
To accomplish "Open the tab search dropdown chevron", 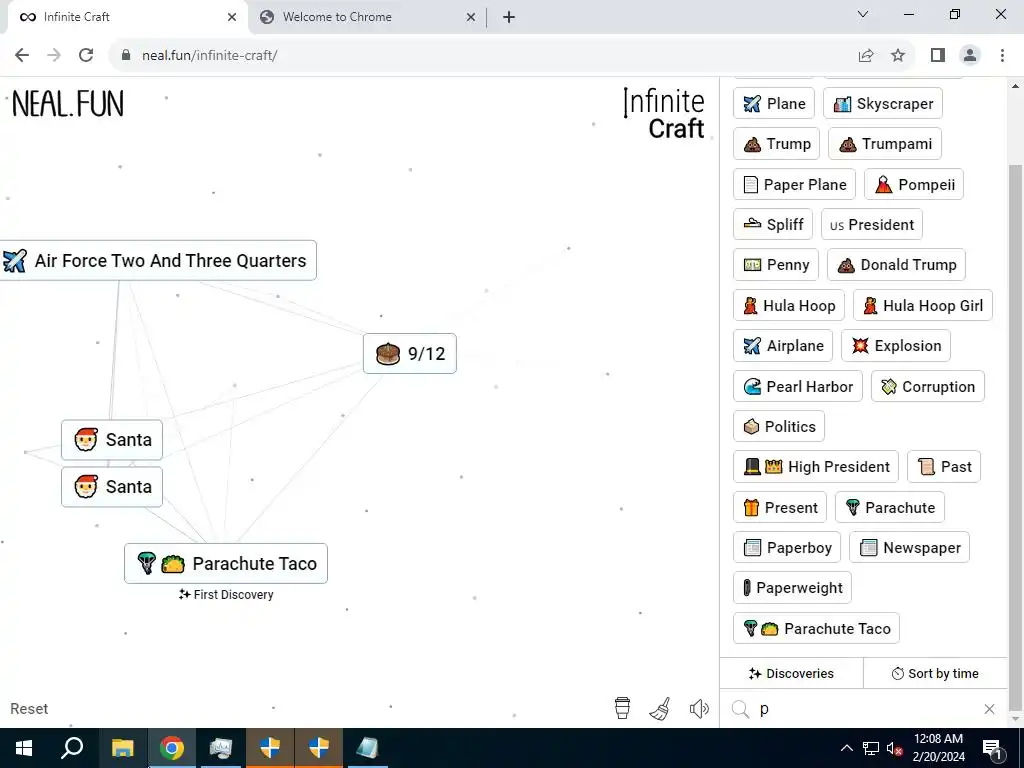I will coord(863,14).
